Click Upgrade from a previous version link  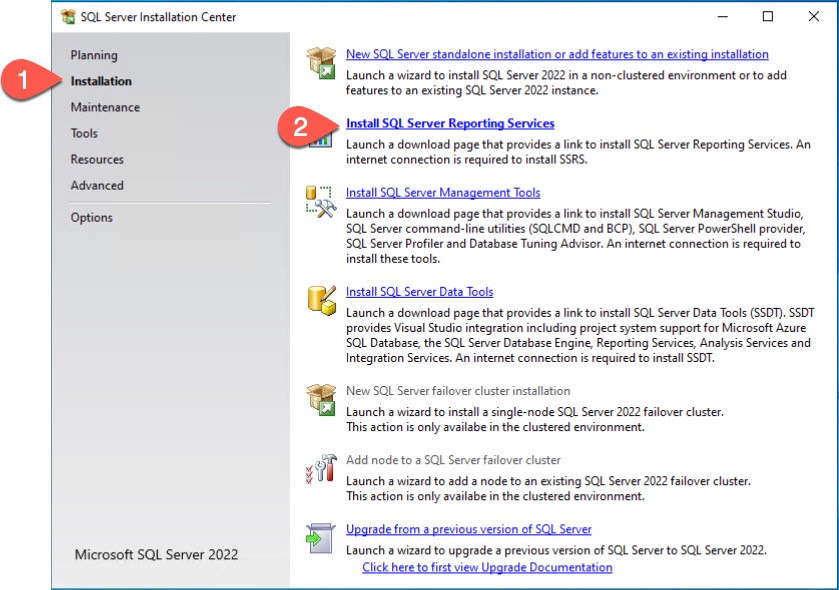468,529
